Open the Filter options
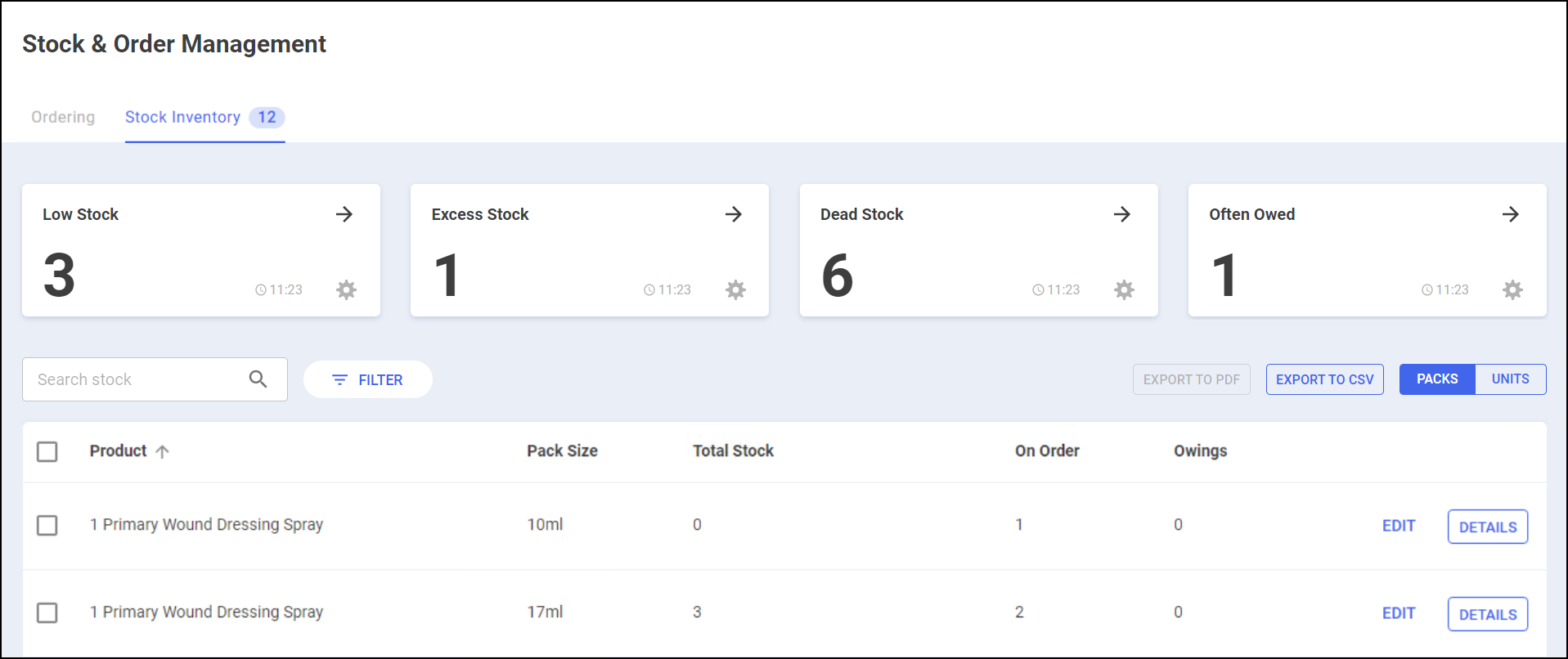This screenshot has width=1568, height=659. [368, 379]
